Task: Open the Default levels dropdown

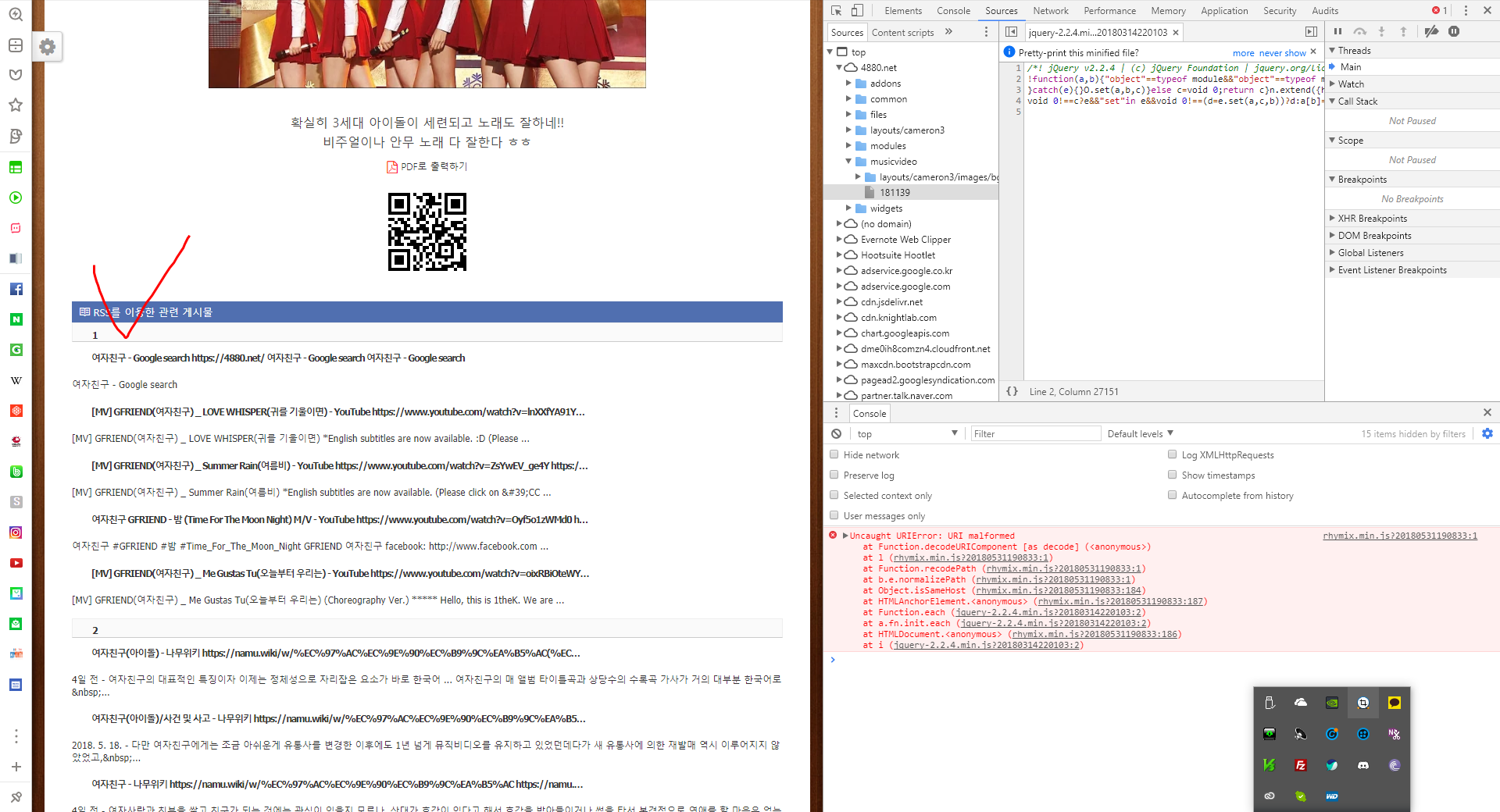Action: pos(1141,433)
